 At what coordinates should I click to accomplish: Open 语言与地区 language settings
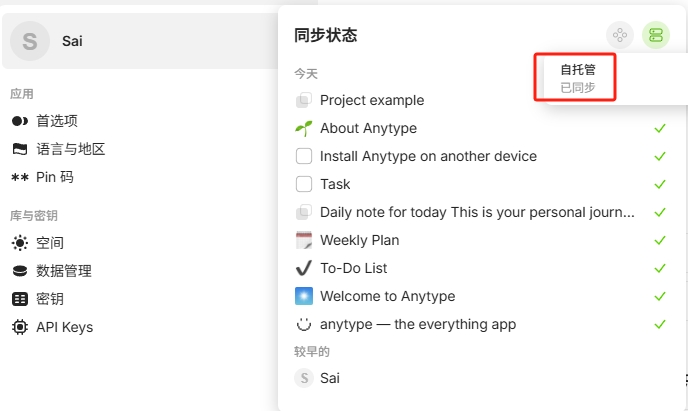coord(58,149)
